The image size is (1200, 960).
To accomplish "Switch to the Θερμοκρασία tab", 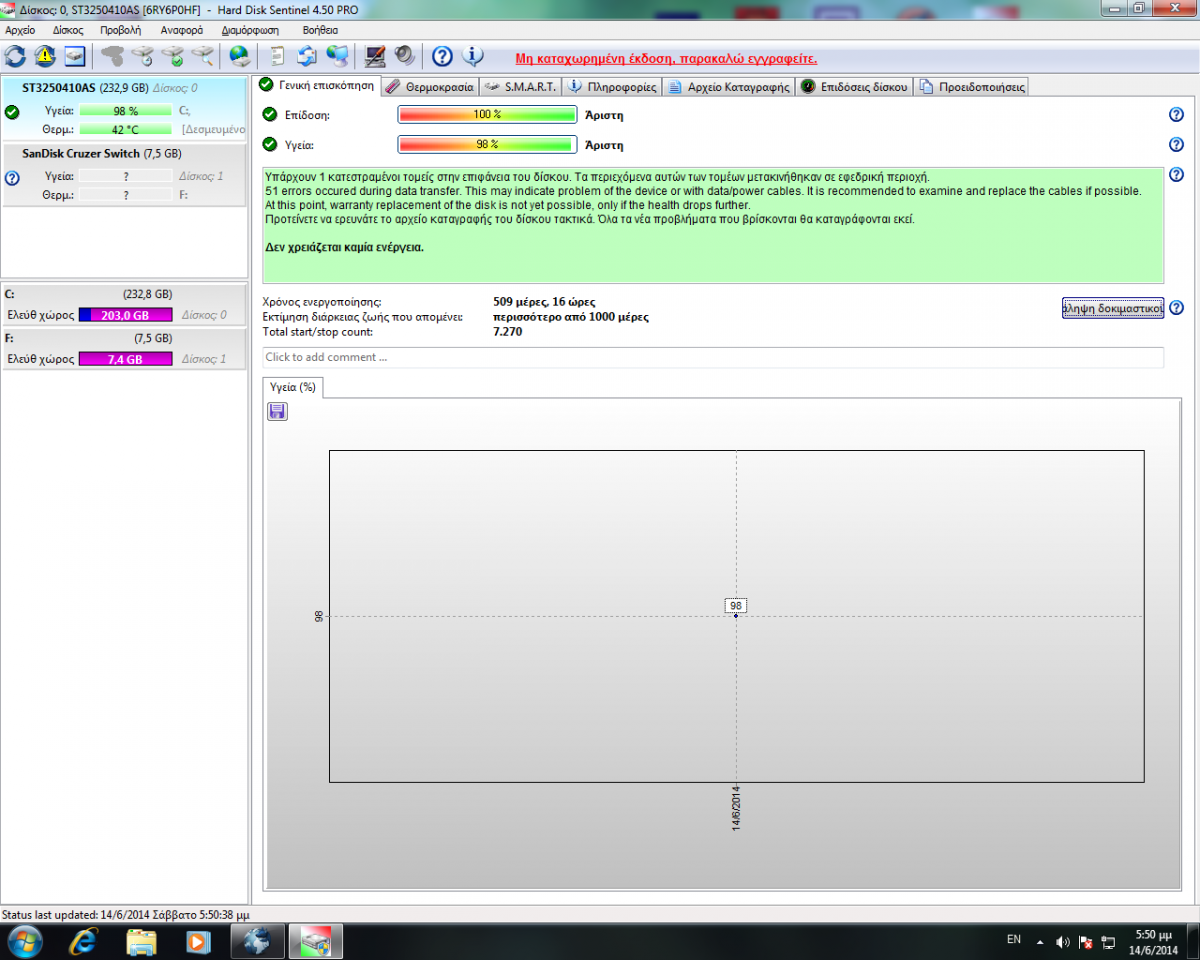I will (x=430, y=87).
